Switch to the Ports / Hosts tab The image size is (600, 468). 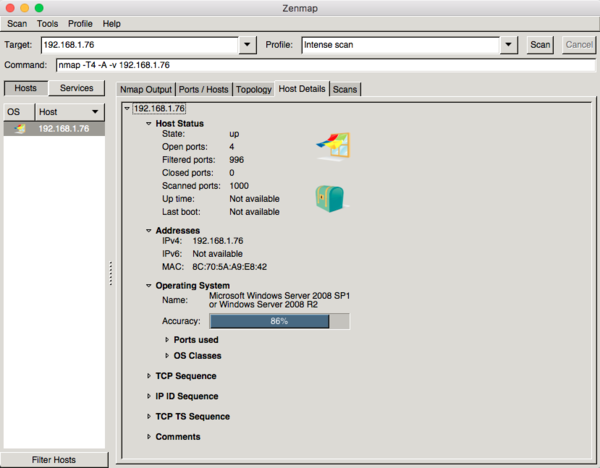tap(204, 90)
